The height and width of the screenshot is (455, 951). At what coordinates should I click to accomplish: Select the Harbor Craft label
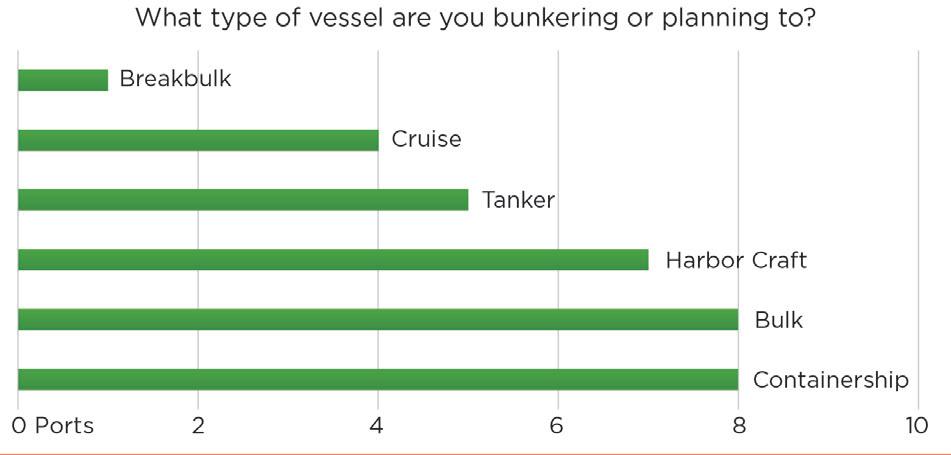click(x=736, y=260)
